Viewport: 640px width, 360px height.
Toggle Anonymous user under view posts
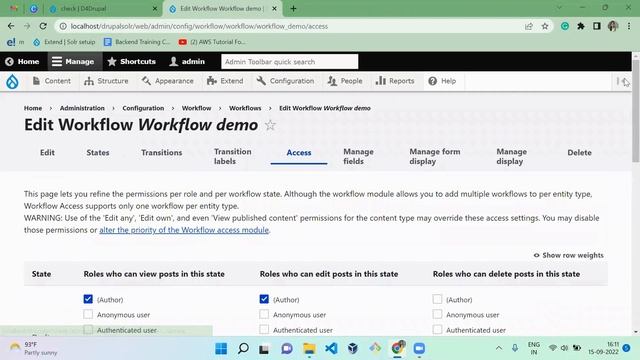(x=88, y=314)
